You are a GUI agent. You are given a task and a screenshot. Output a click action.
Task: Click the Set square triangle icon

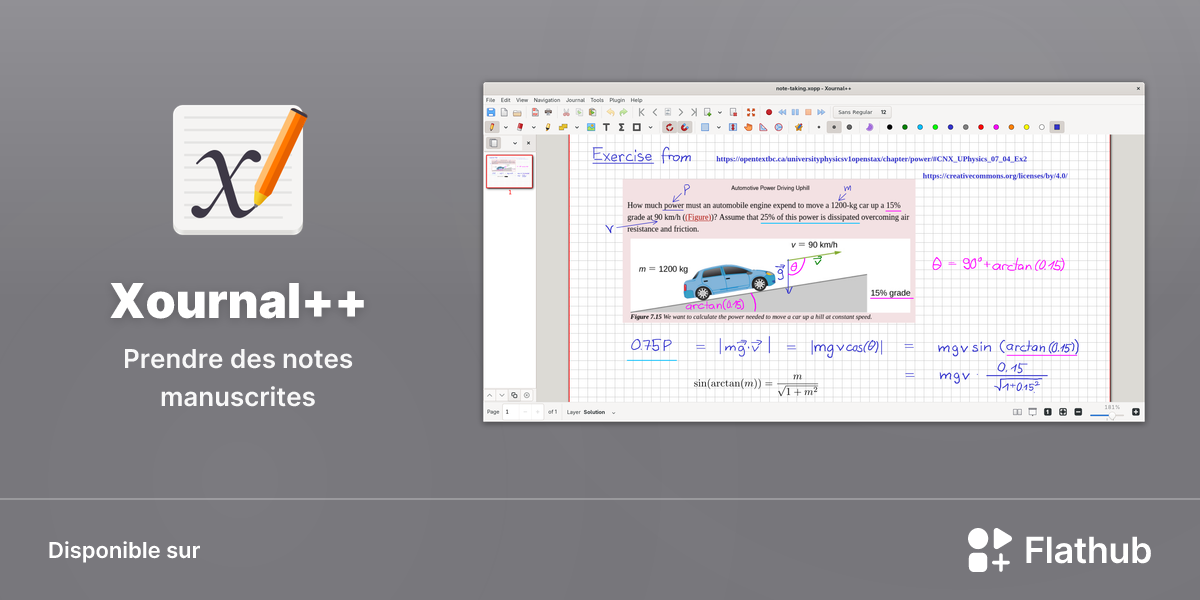[x=763, y=127]
